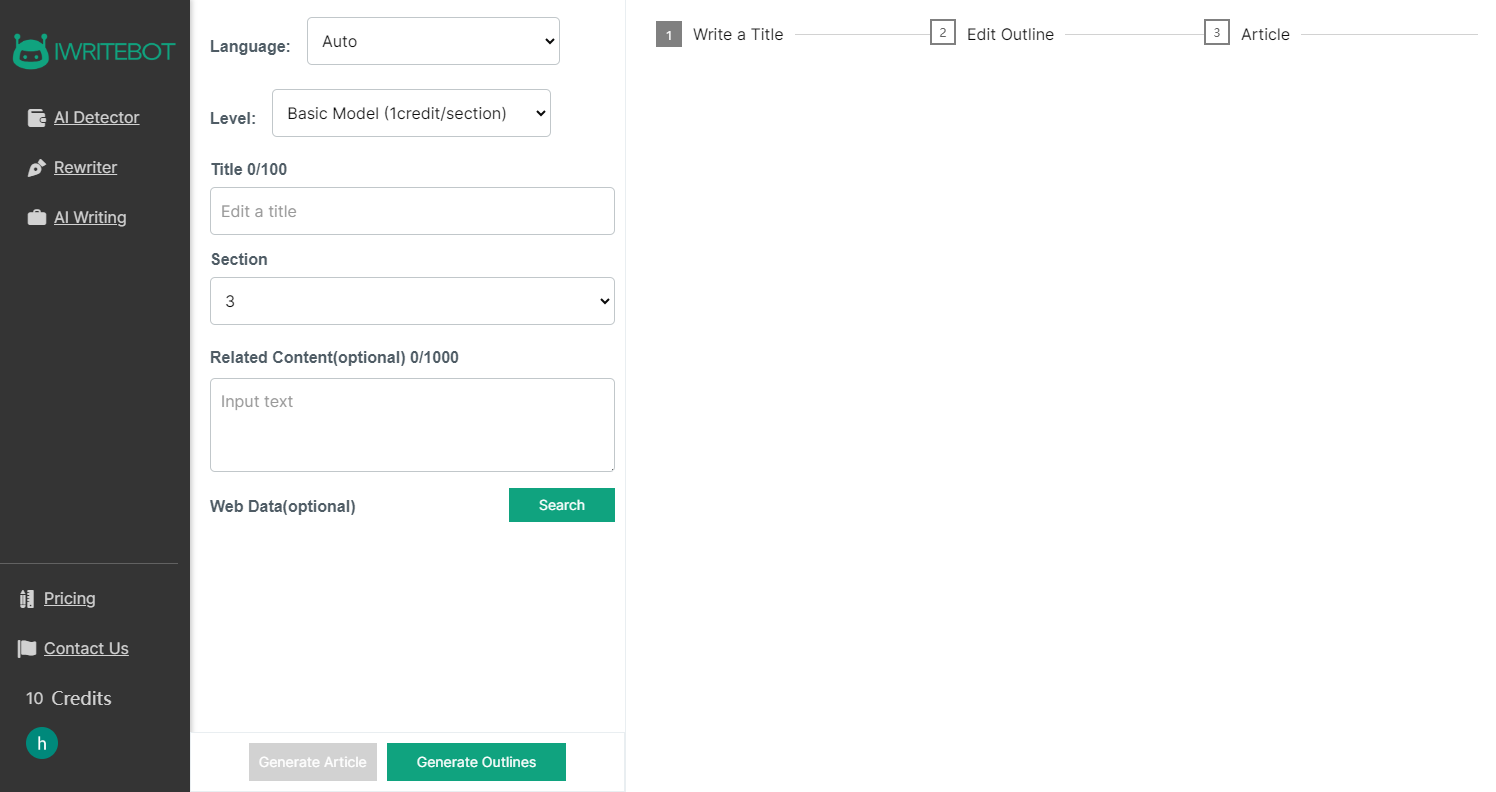Click the Section label
1496x792 pixels.
coord(239,260)
